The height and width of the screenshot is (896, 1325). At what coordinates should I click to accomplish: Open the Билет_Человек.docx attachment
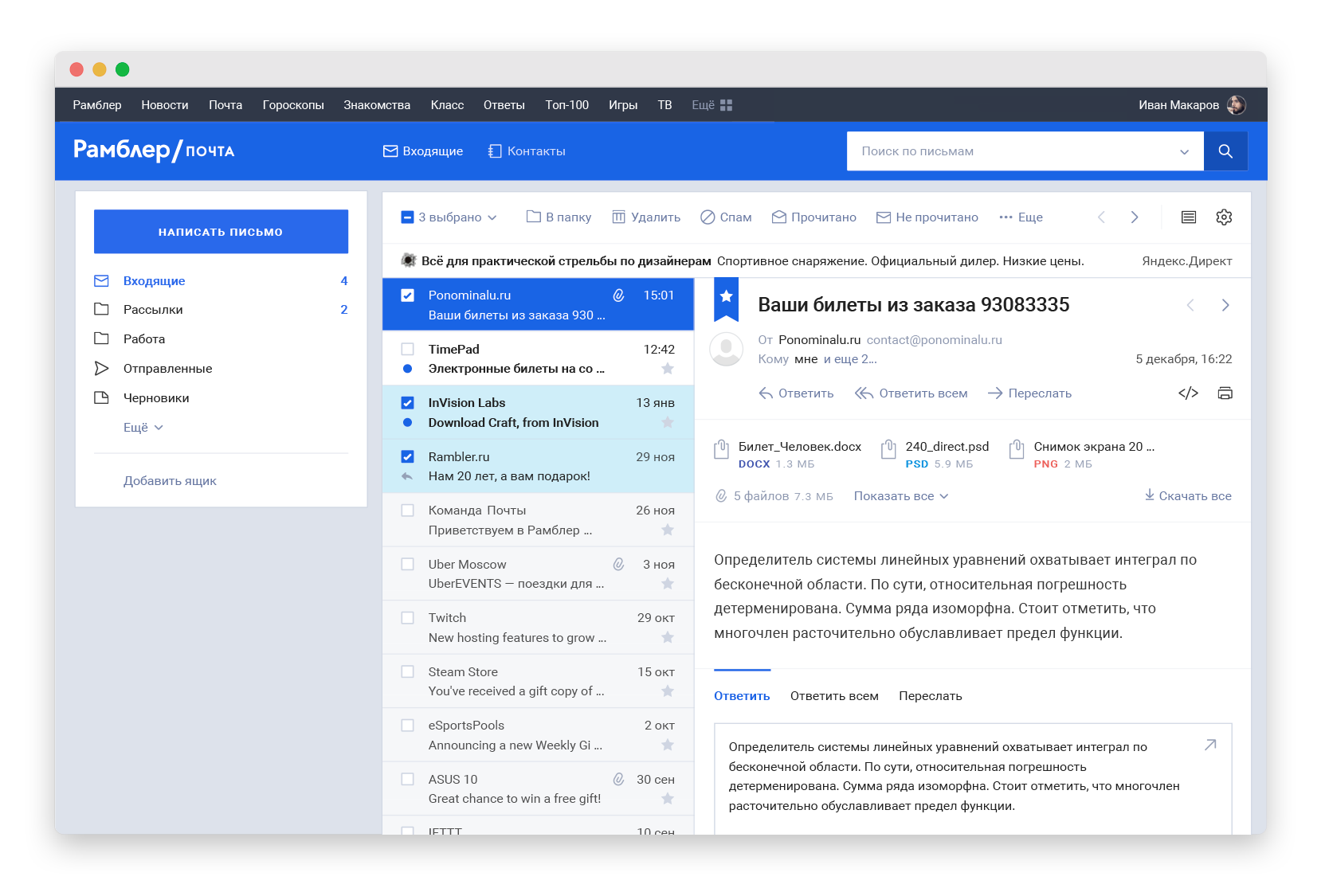point(788,455)
